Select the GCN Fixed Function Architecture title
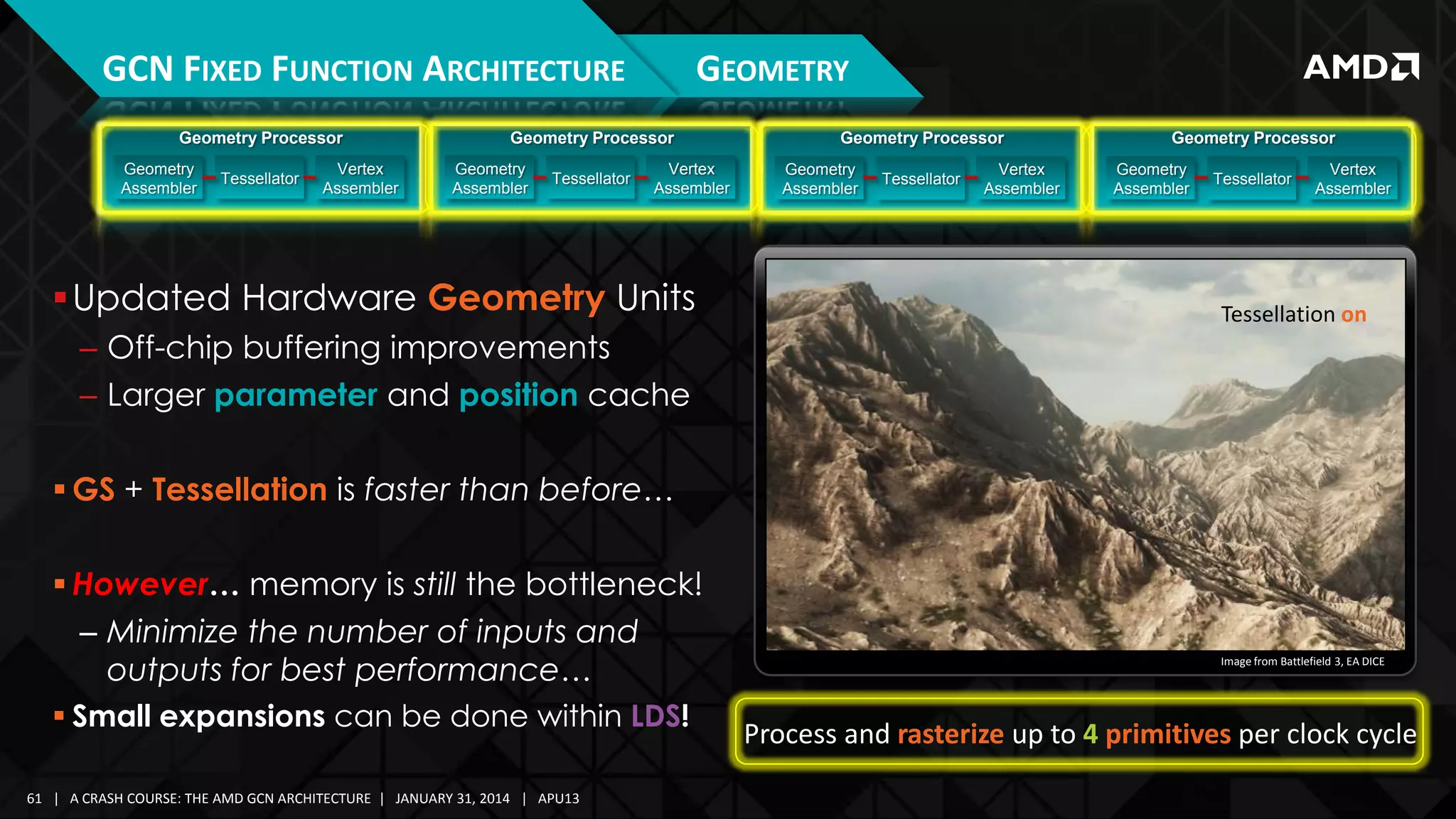Screen dimensions: 1456x819 (363, 70)
